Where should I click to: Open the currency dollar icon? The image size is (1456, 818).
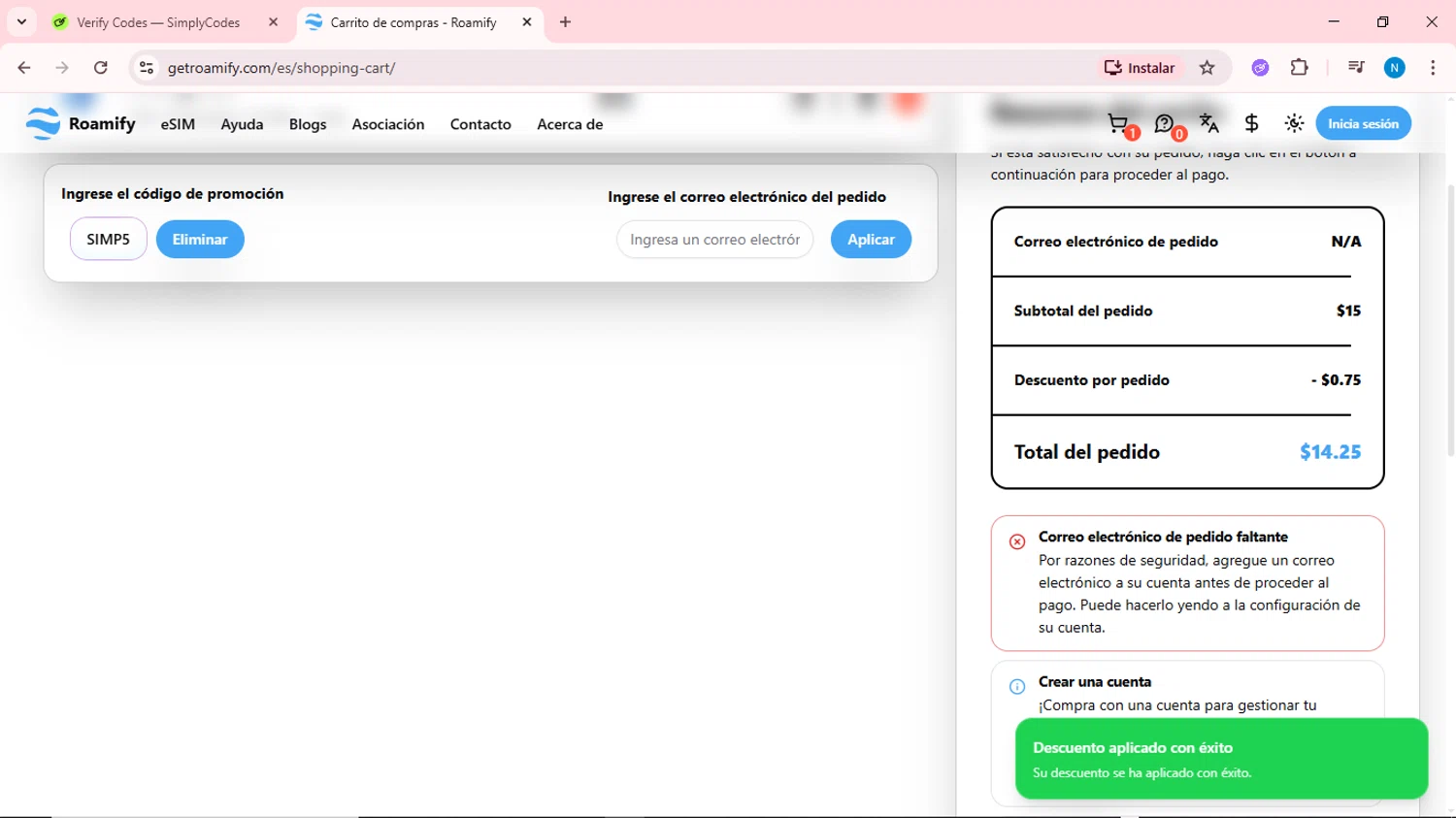[x=1251, y=123]
